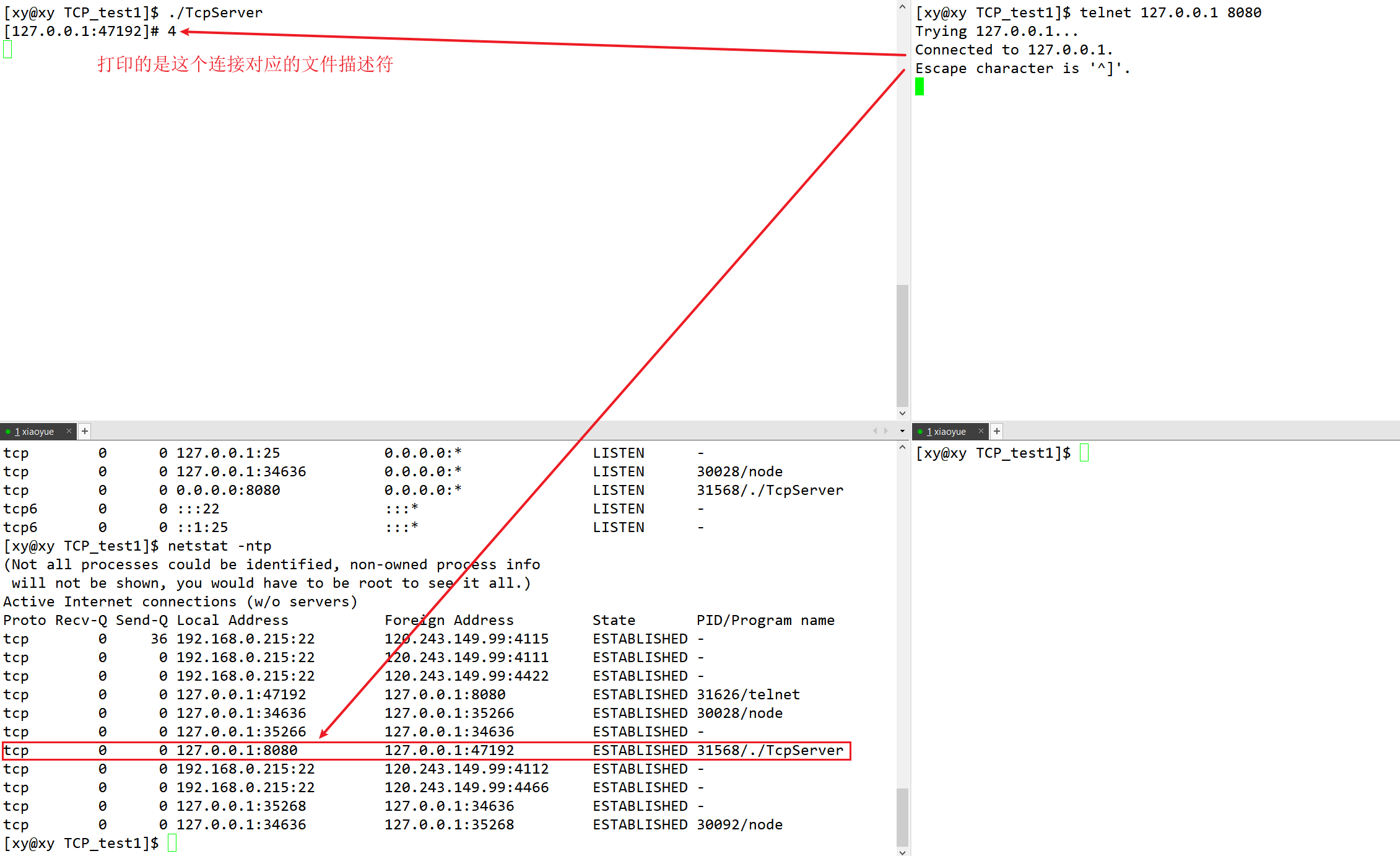This screenshot has width=1400, height=856.
Task: Select the right xiaoyue session tab
Action: [x=947, y=432]
